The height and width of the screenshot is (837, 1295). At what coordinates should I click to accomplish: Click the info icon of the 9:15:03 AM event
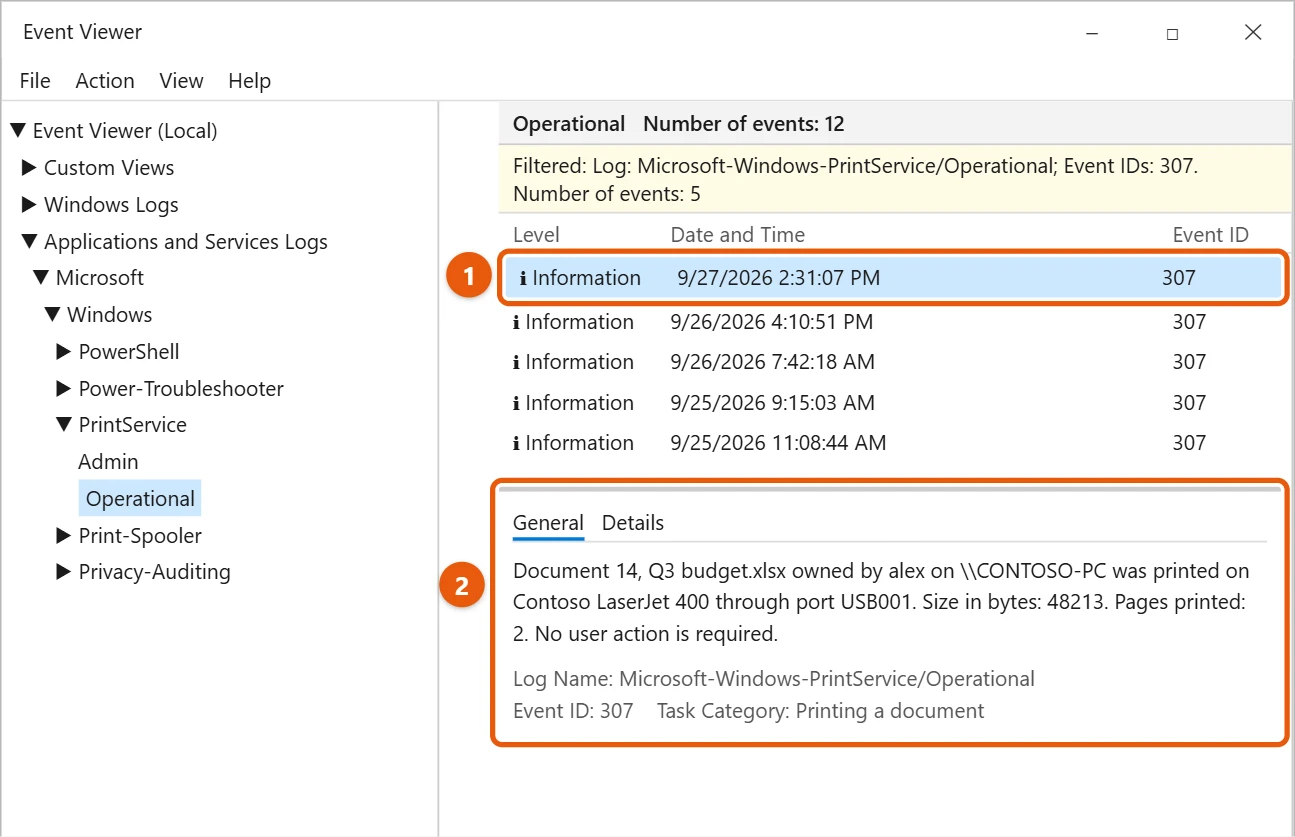click(x=516, y=403)
